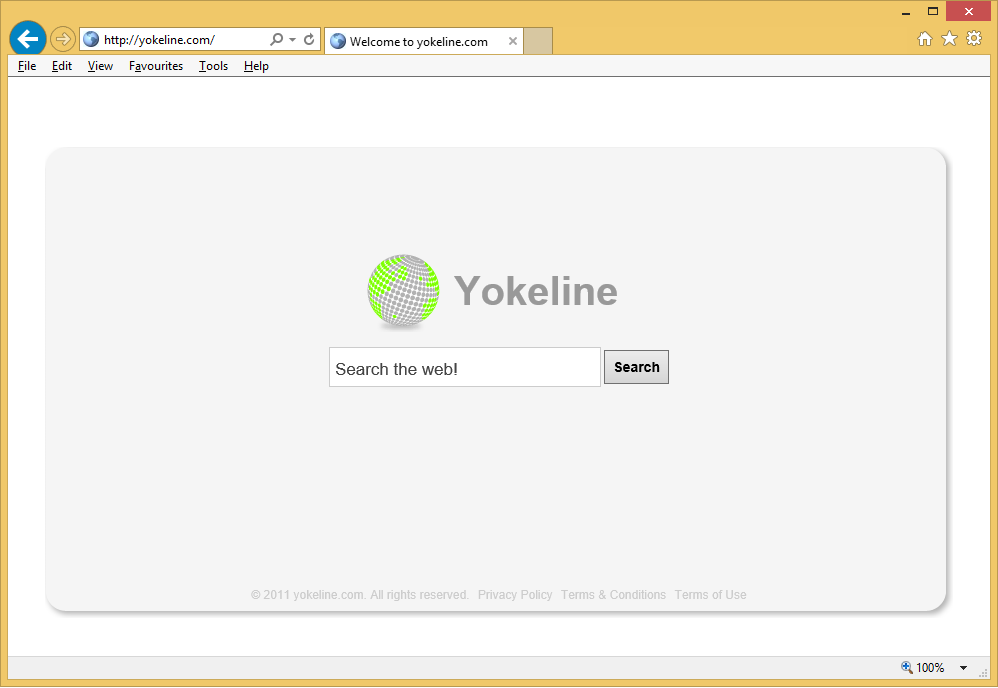The image size is (998, 688).
Task: Open the Tools menu in menu bar
Action: (x=213, y=66)
